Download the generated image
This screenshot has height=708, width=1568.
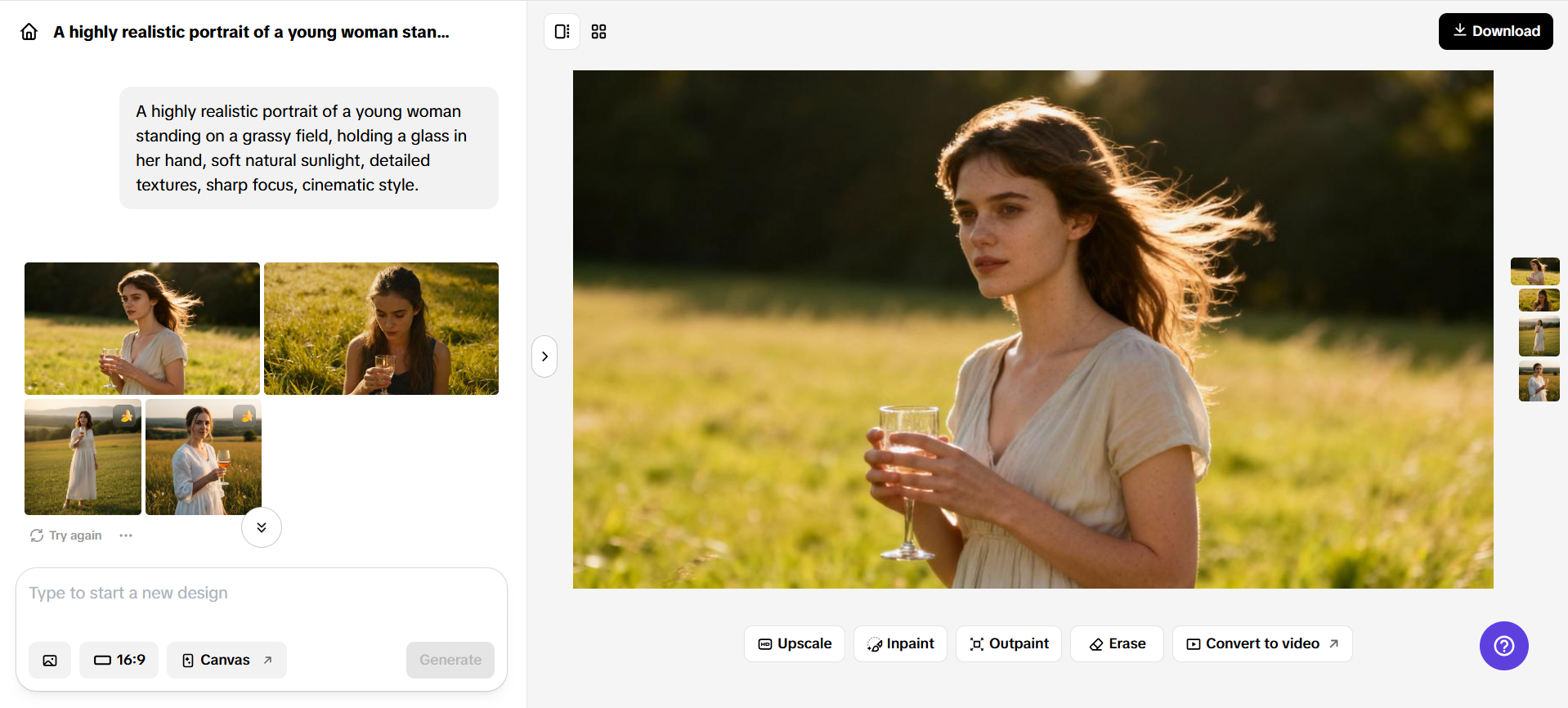click(x=1495, y=31)
